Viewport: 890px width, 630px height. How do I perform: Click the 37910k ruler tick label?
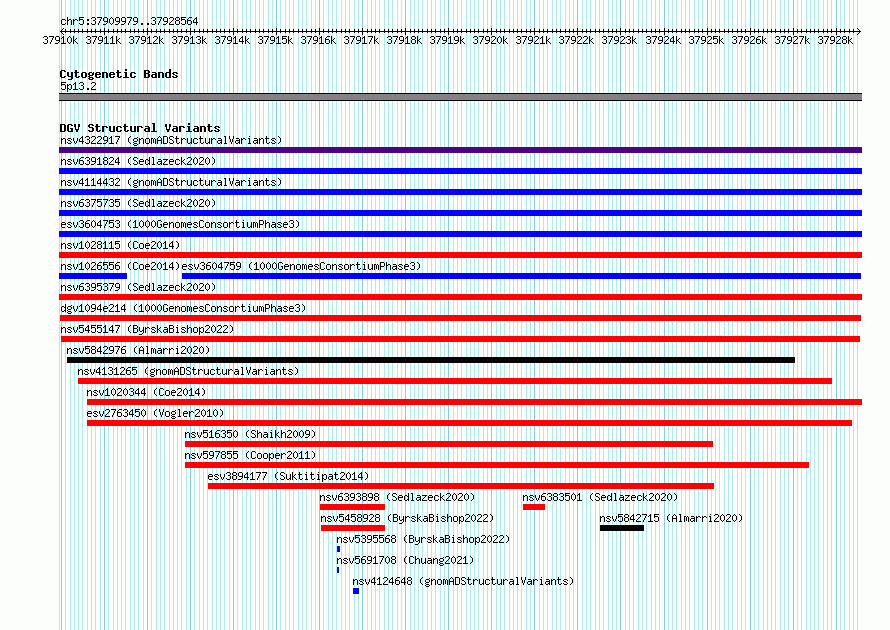(60, 40)
